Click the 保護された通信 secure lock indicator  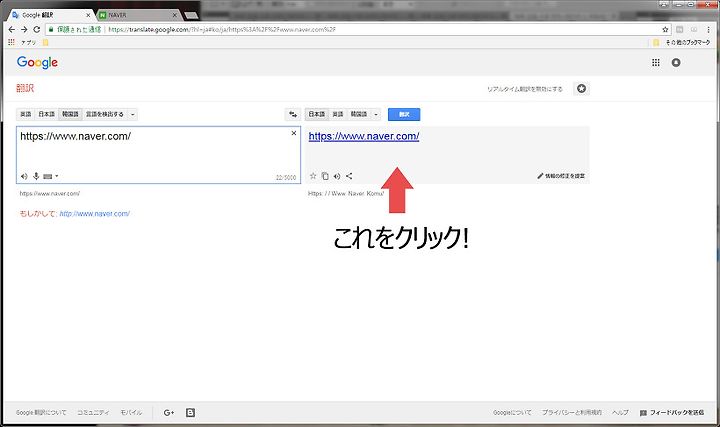[x=75, y=29]
